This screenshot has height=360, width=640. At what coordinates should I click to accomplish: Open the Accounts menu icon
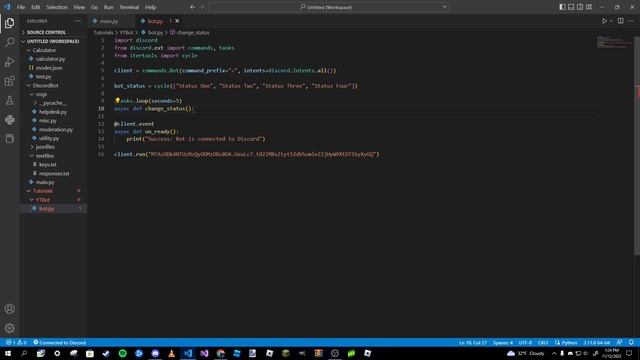9,309
